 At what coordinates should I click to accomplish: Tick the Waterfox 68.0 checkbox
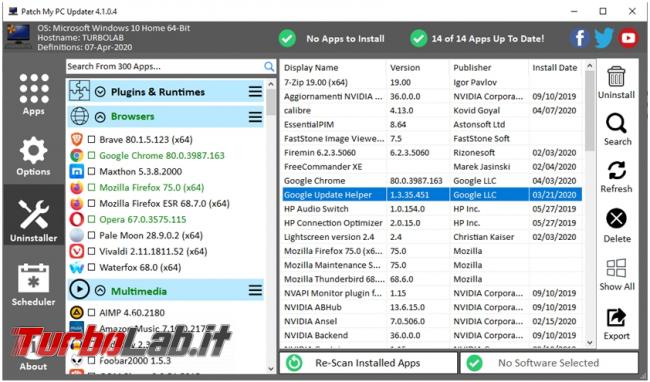(x=92, y=267)
